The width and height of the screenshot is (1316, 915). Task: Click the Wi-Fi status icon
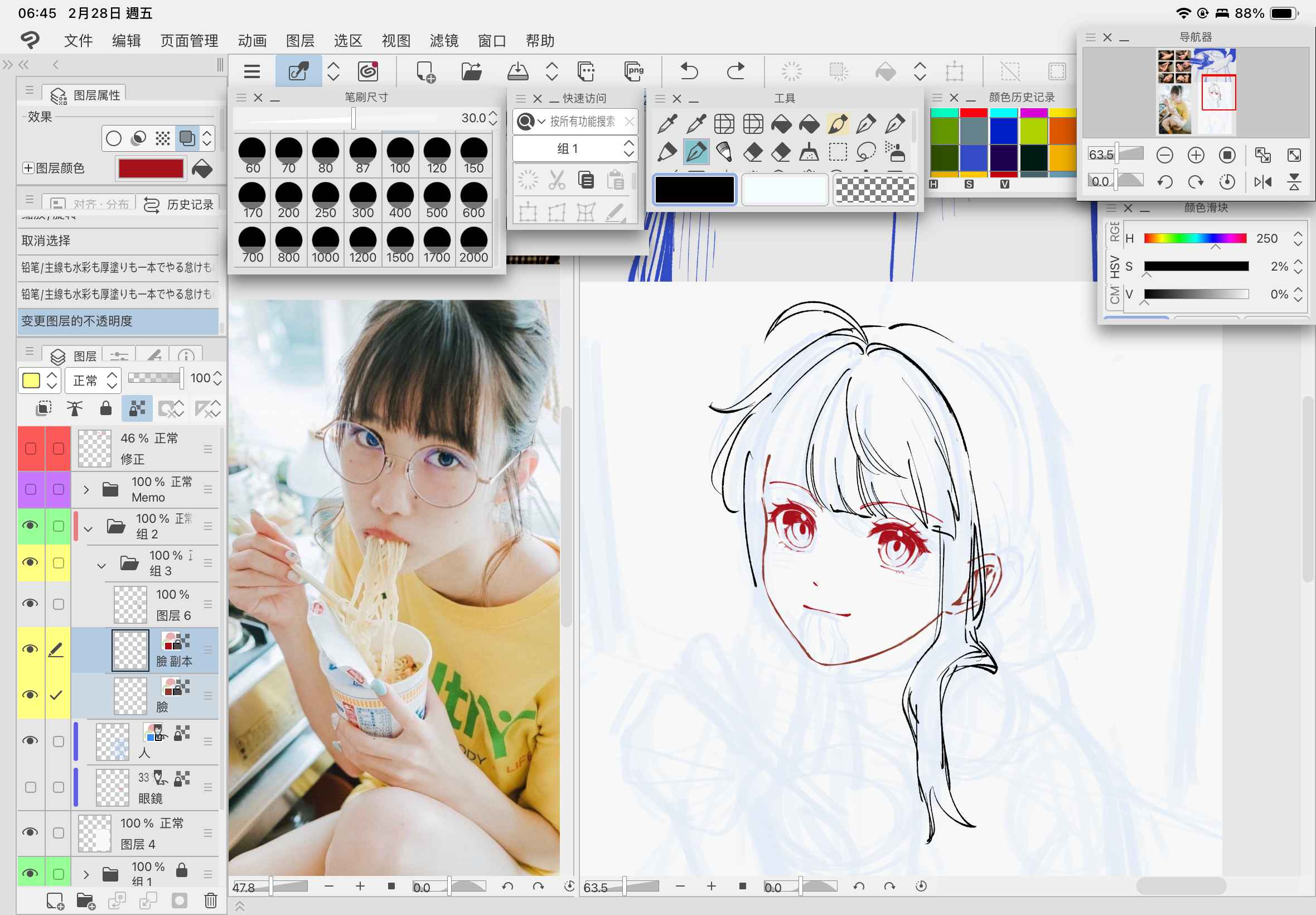point(1183,13)
